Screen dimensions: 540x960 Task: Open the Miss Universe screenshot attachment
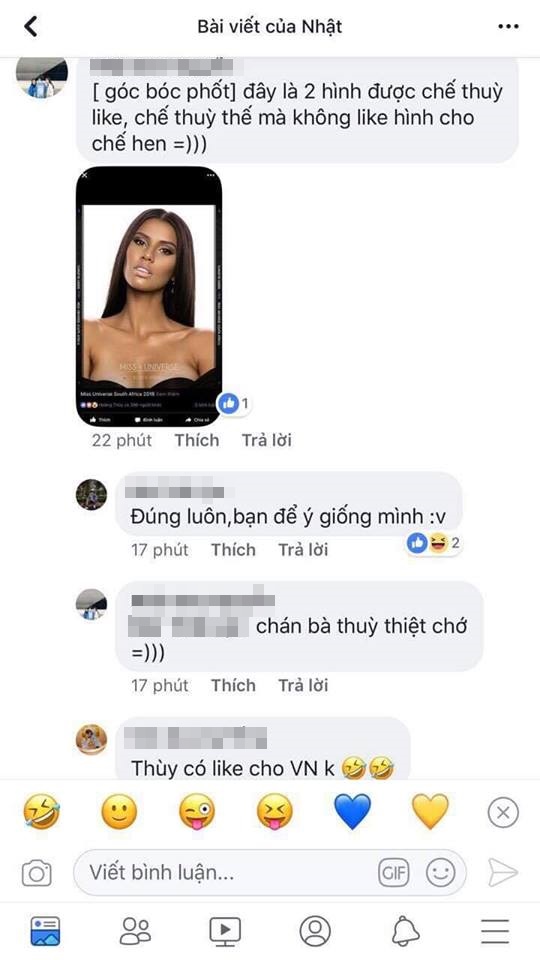click(149, 296)
